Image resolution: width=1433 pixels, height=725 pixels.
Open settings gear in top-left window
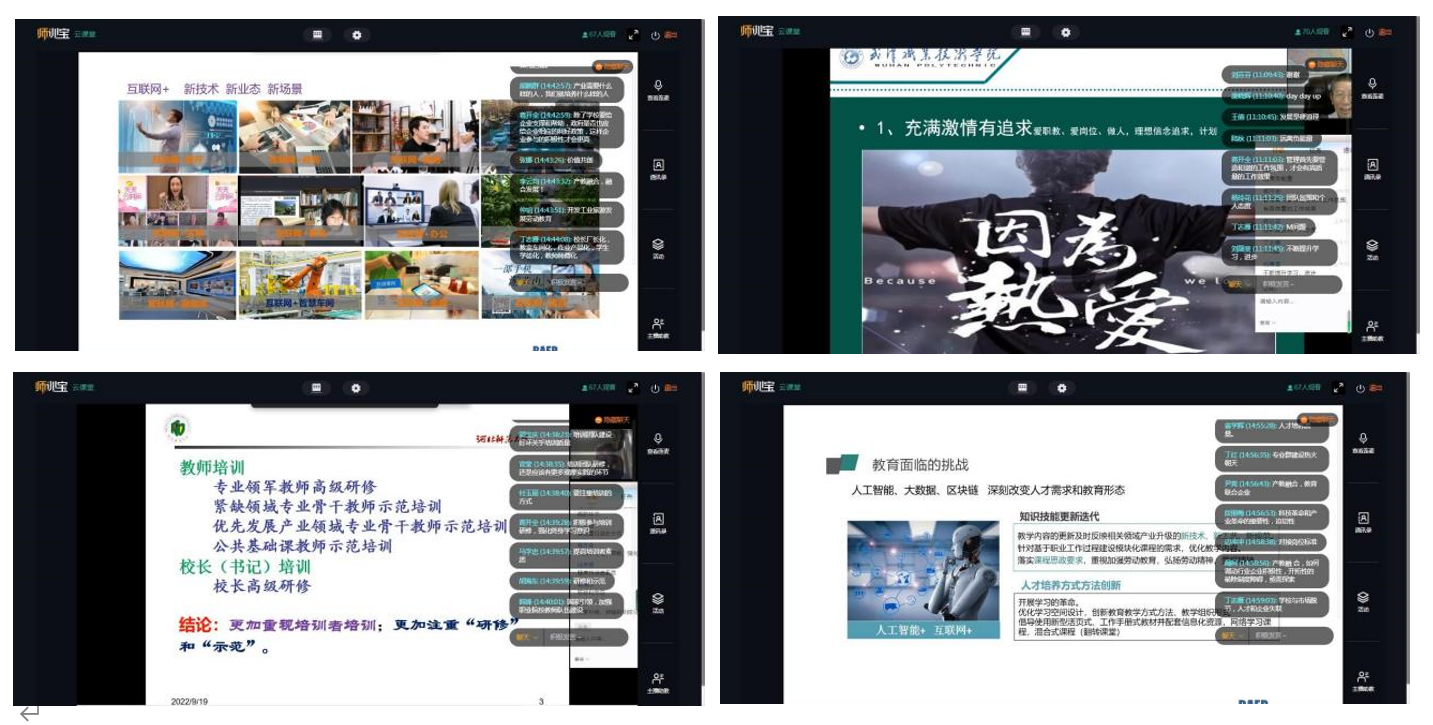[x=357, y=35]
